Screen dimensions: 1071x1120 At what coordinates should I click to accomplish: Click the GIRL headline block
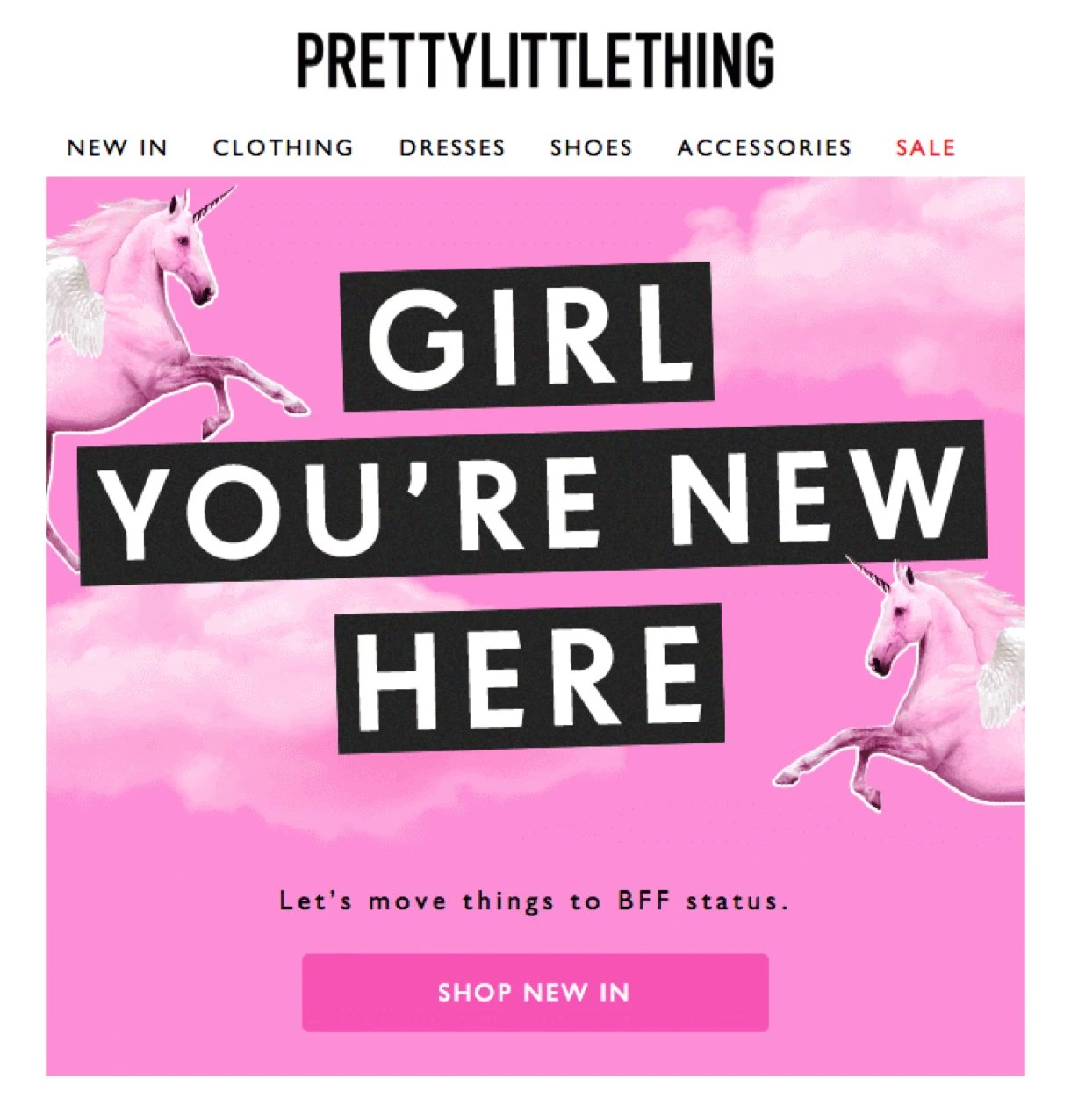(527, 336)
